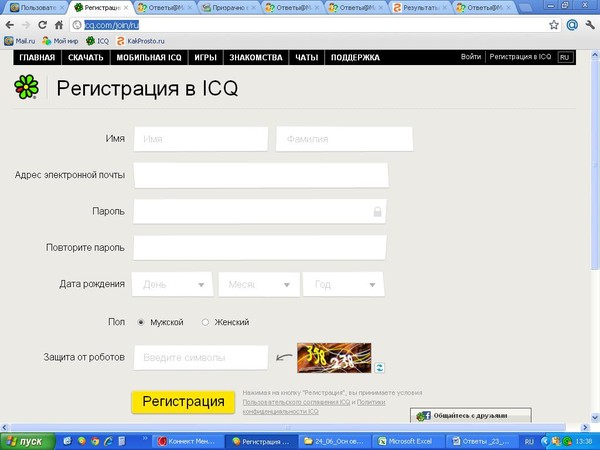Click in the Имя first name field

click(x=201, y=139)
